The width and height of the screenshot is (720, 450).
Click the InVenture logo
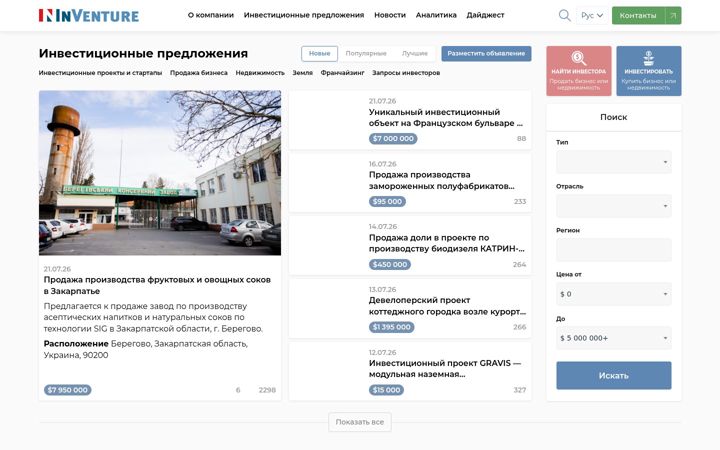[89, 16]
